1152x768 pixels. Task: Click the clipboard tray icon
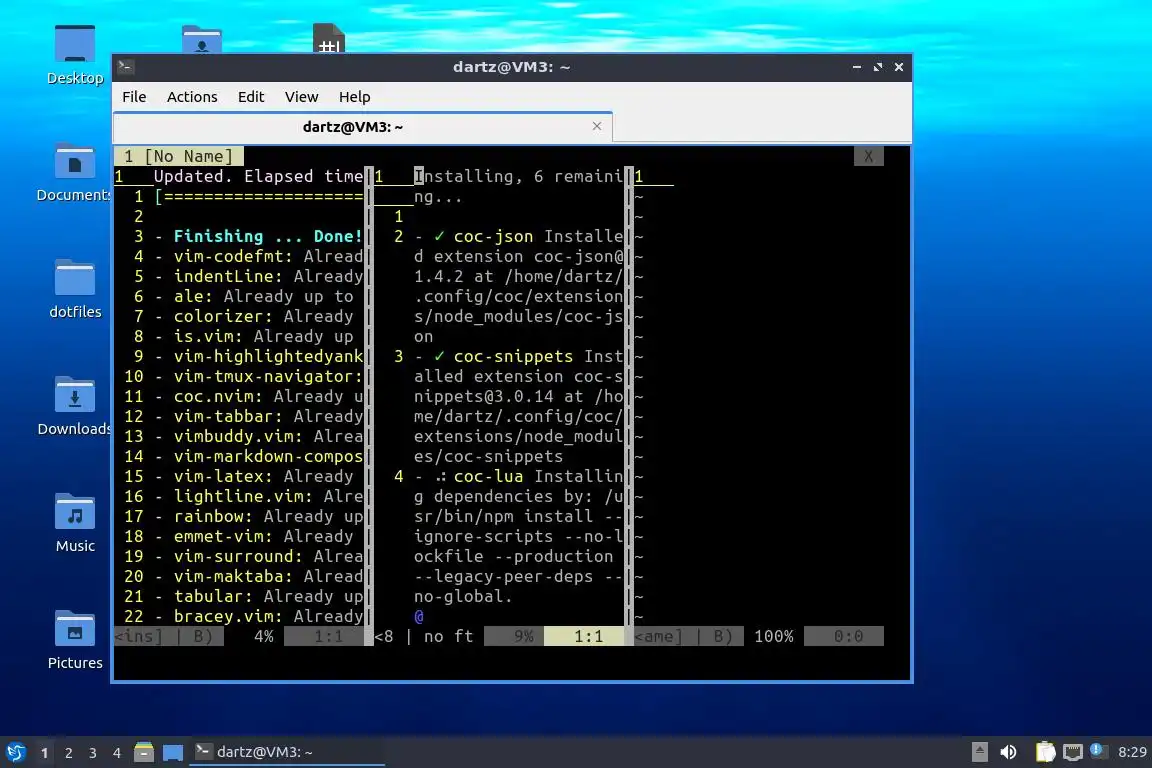click(1045, 752)
